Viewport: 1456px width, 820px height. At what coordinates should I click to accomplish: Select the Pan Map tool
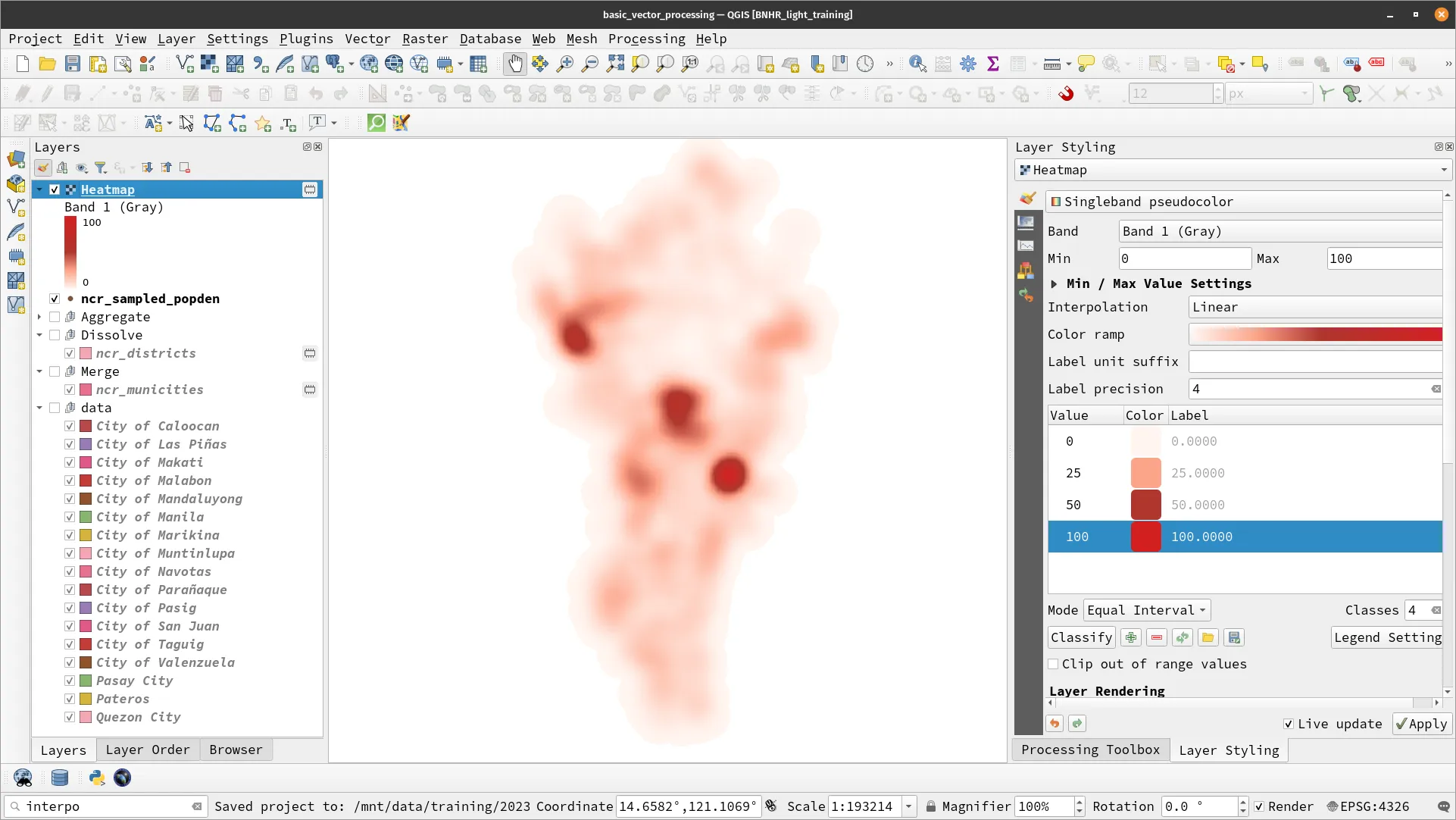515,64
